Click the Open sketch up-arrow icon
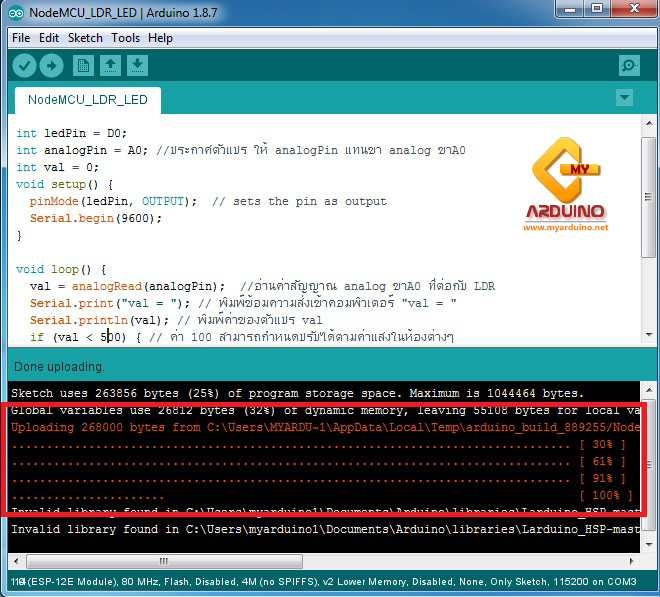The height and width of the screenshot is (597, 660). coord(111,66)
